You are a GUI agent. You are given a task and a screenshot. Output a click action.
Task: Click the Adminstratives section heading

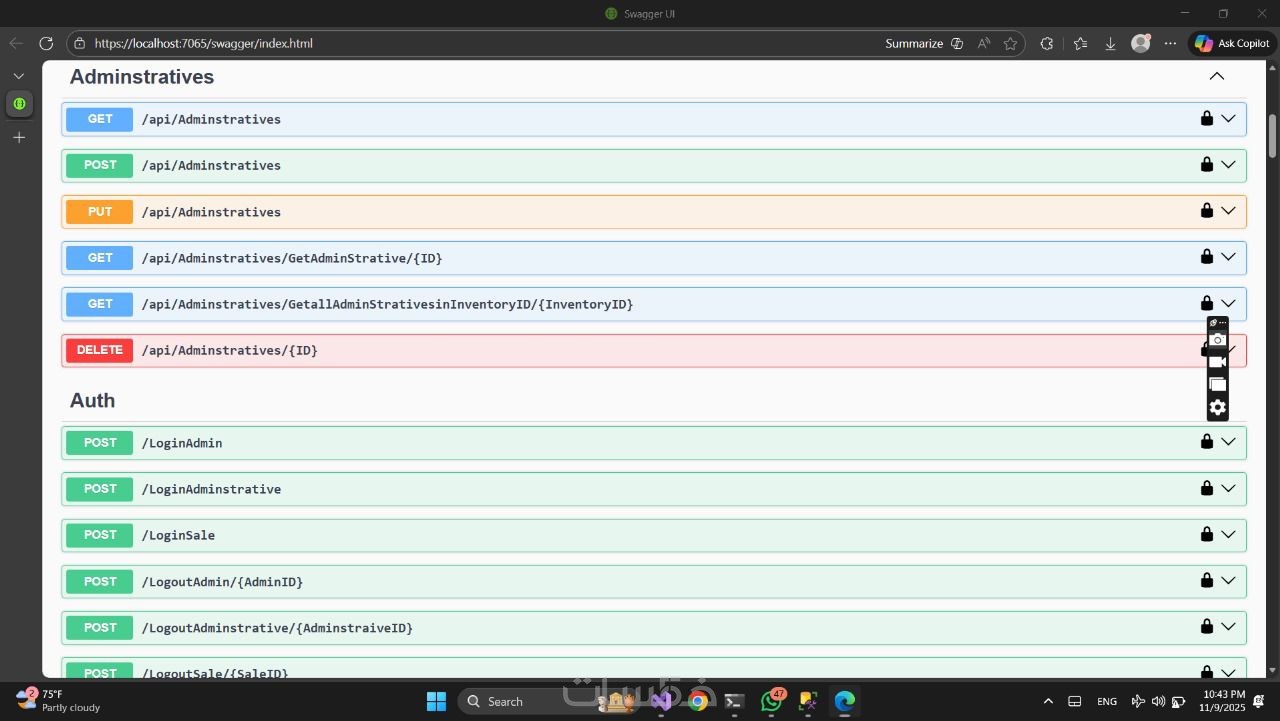(142, 77)
